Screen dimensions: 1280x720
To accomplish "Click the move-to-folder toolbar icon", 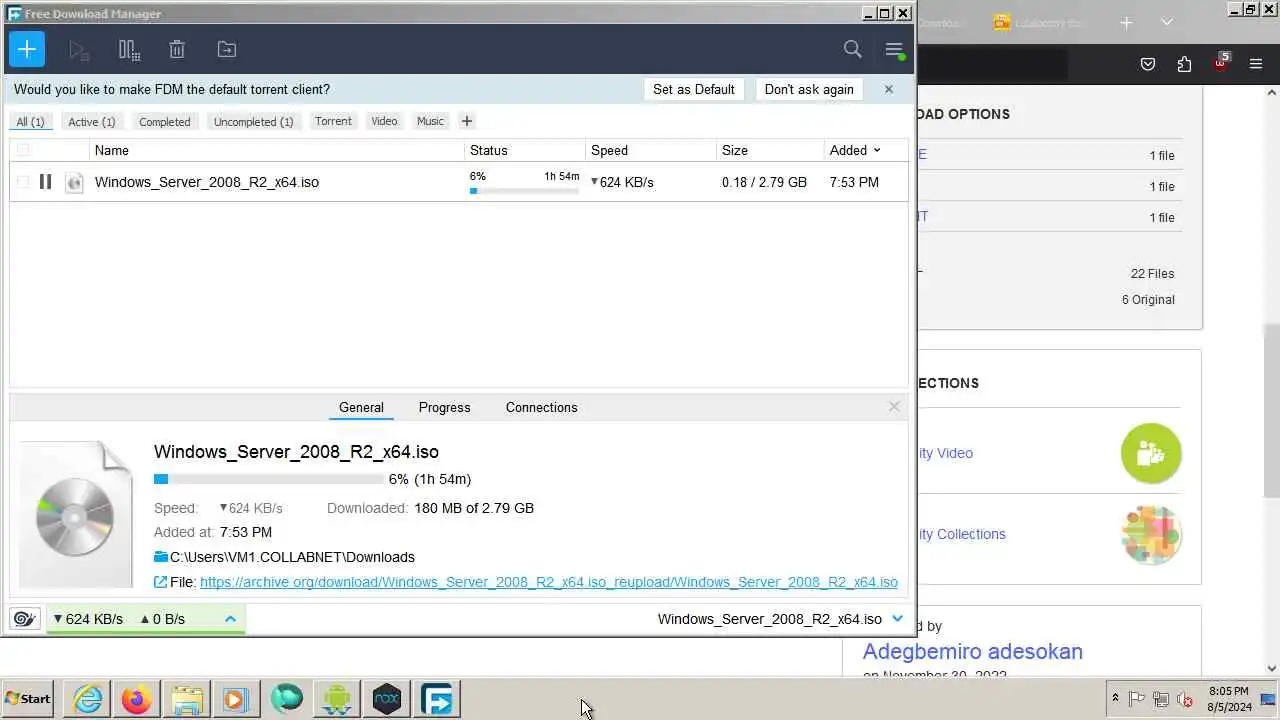I will click(227, 49).
